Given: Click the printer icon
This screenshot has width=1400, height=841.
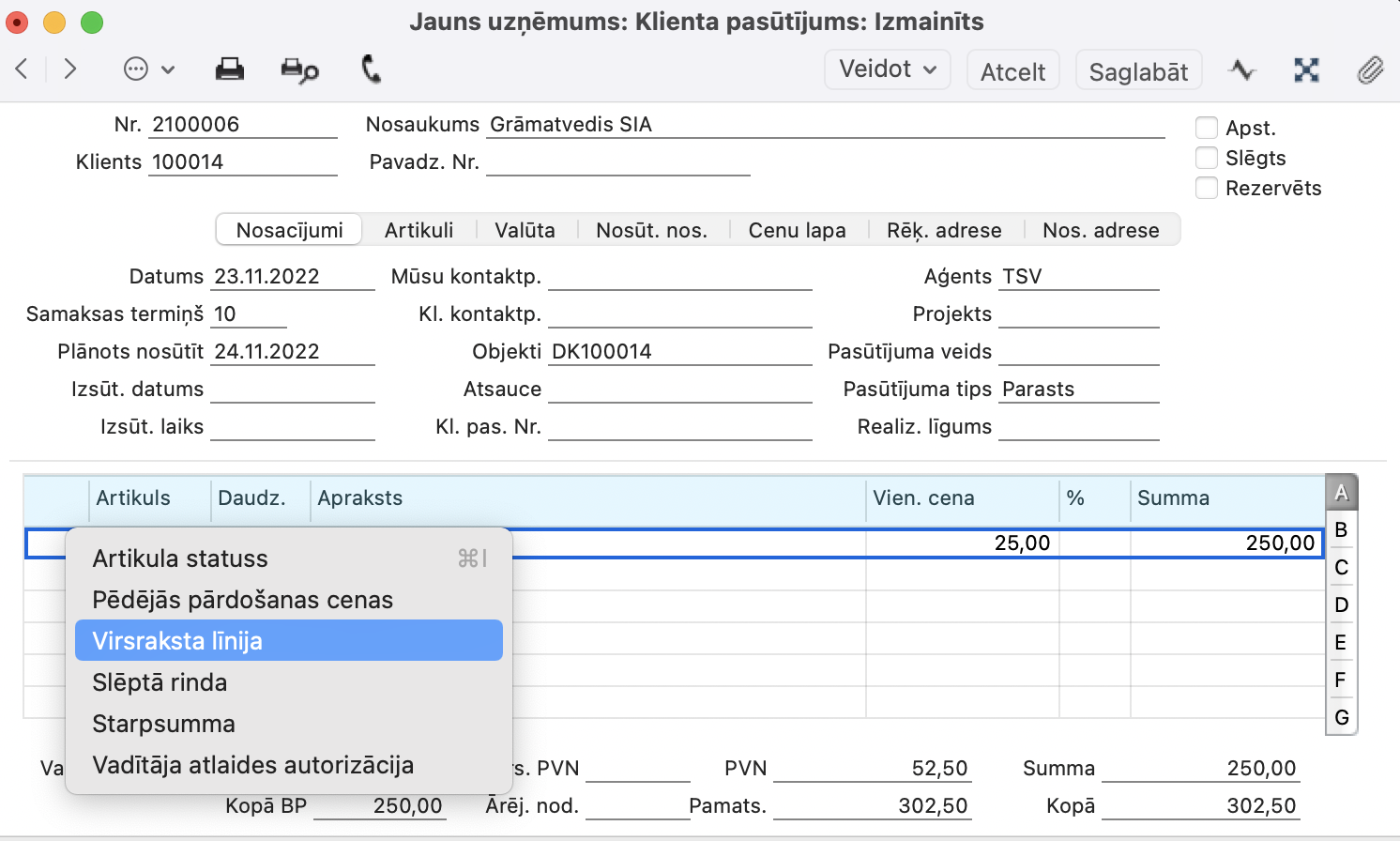Looking at the screenshot, I should (229, 69).
